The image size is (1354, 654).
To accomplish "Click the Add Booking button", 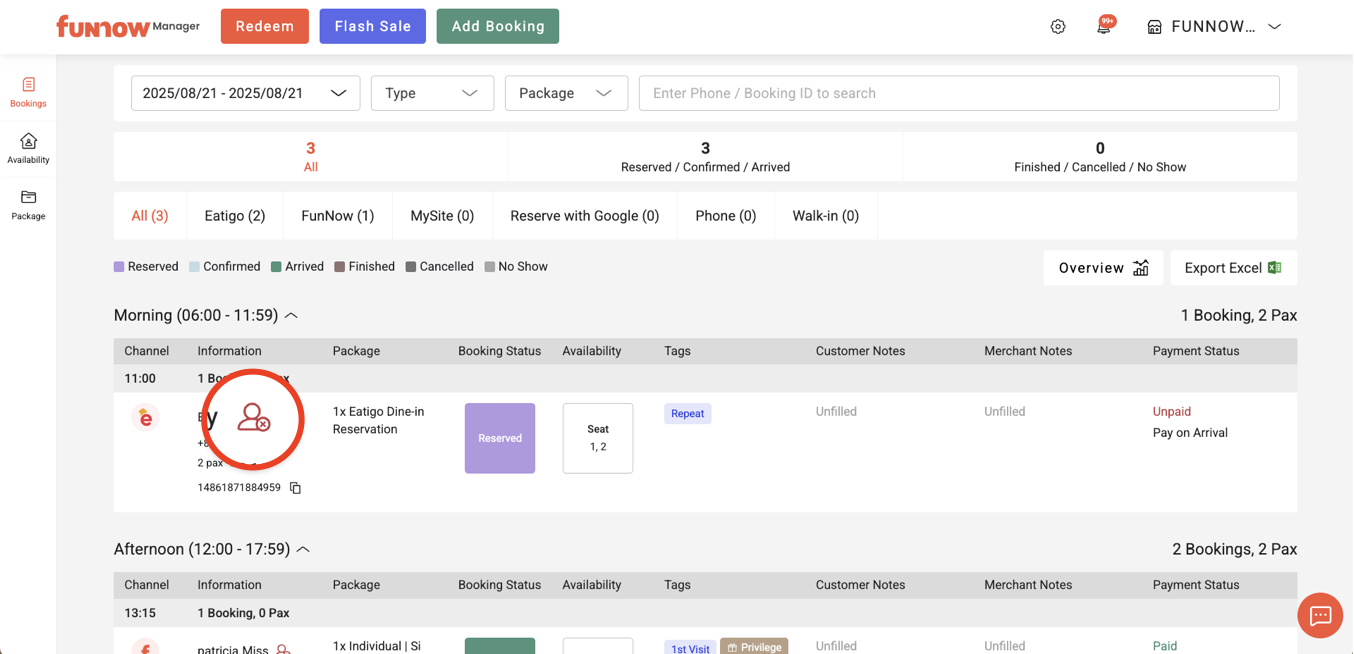I will tap(498, 26).
